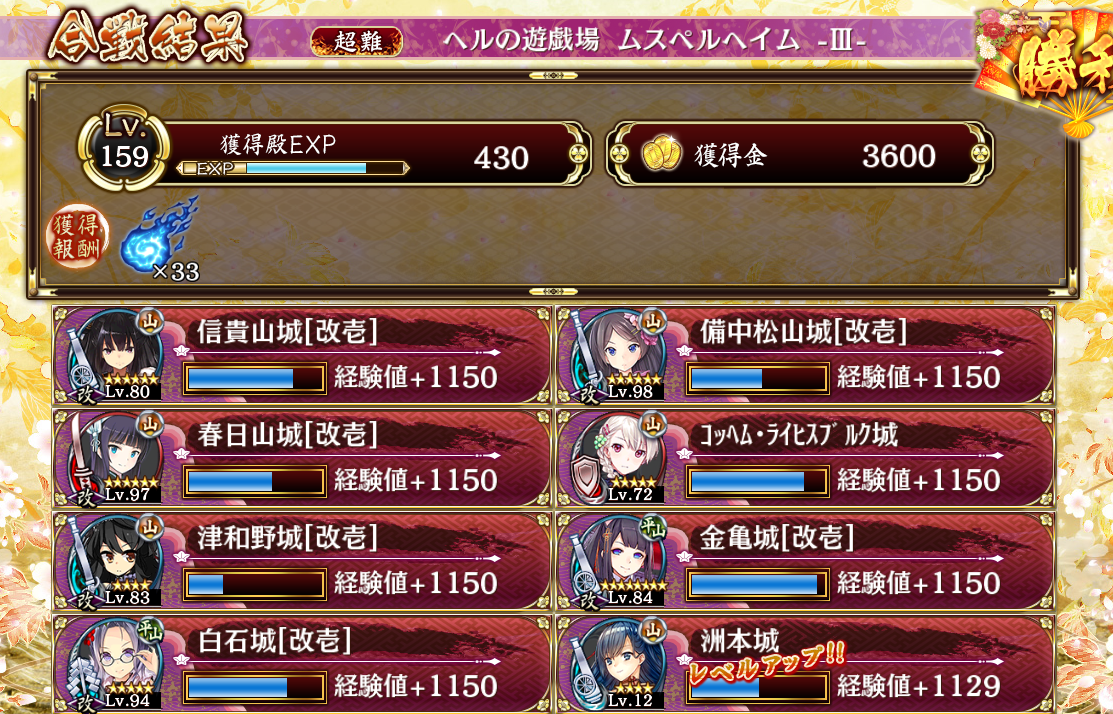The image size is (1113, 714).
Task: Click the Lv. 159 player level badge
Action: point(124,148)
